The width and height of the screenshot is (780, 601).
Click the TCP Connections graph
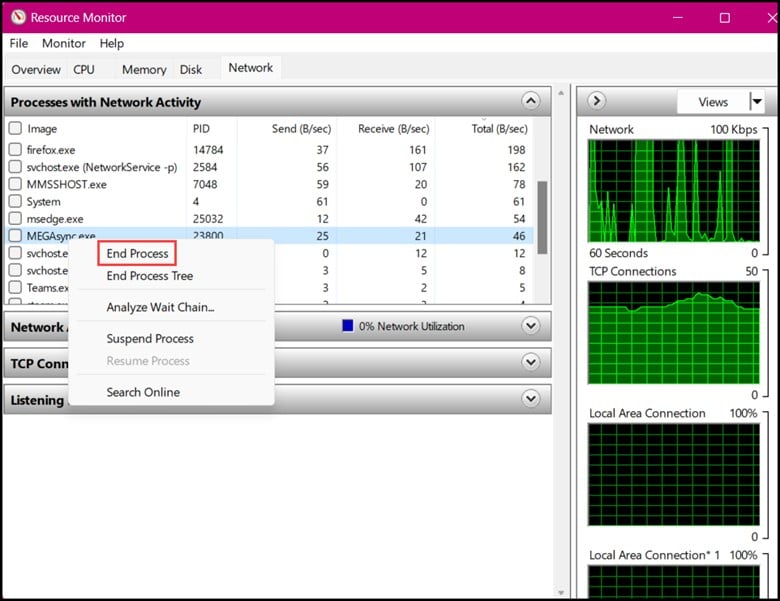tap(674, 333)
